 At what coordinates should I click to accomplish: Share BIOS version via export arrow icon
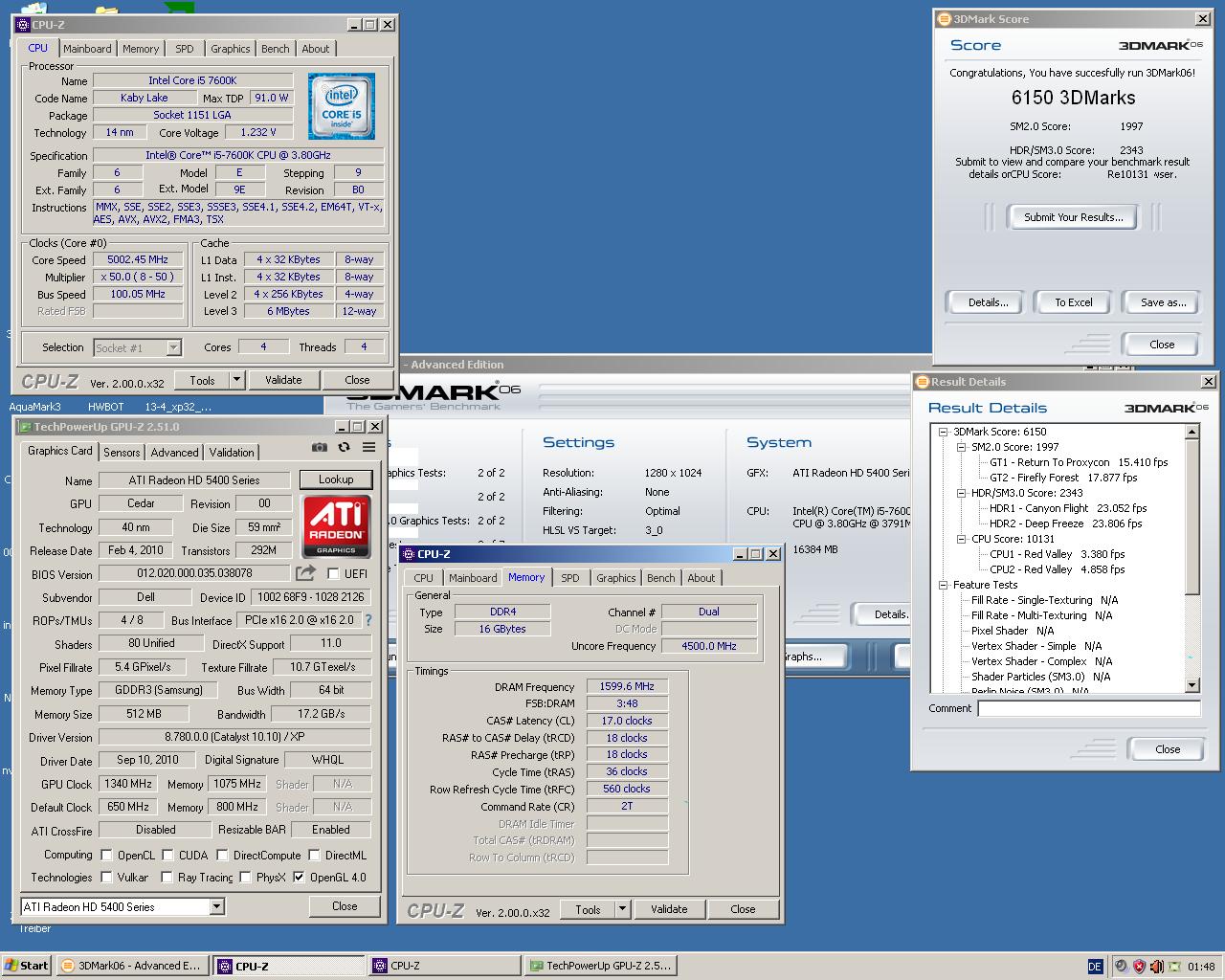tap(305, 573)
